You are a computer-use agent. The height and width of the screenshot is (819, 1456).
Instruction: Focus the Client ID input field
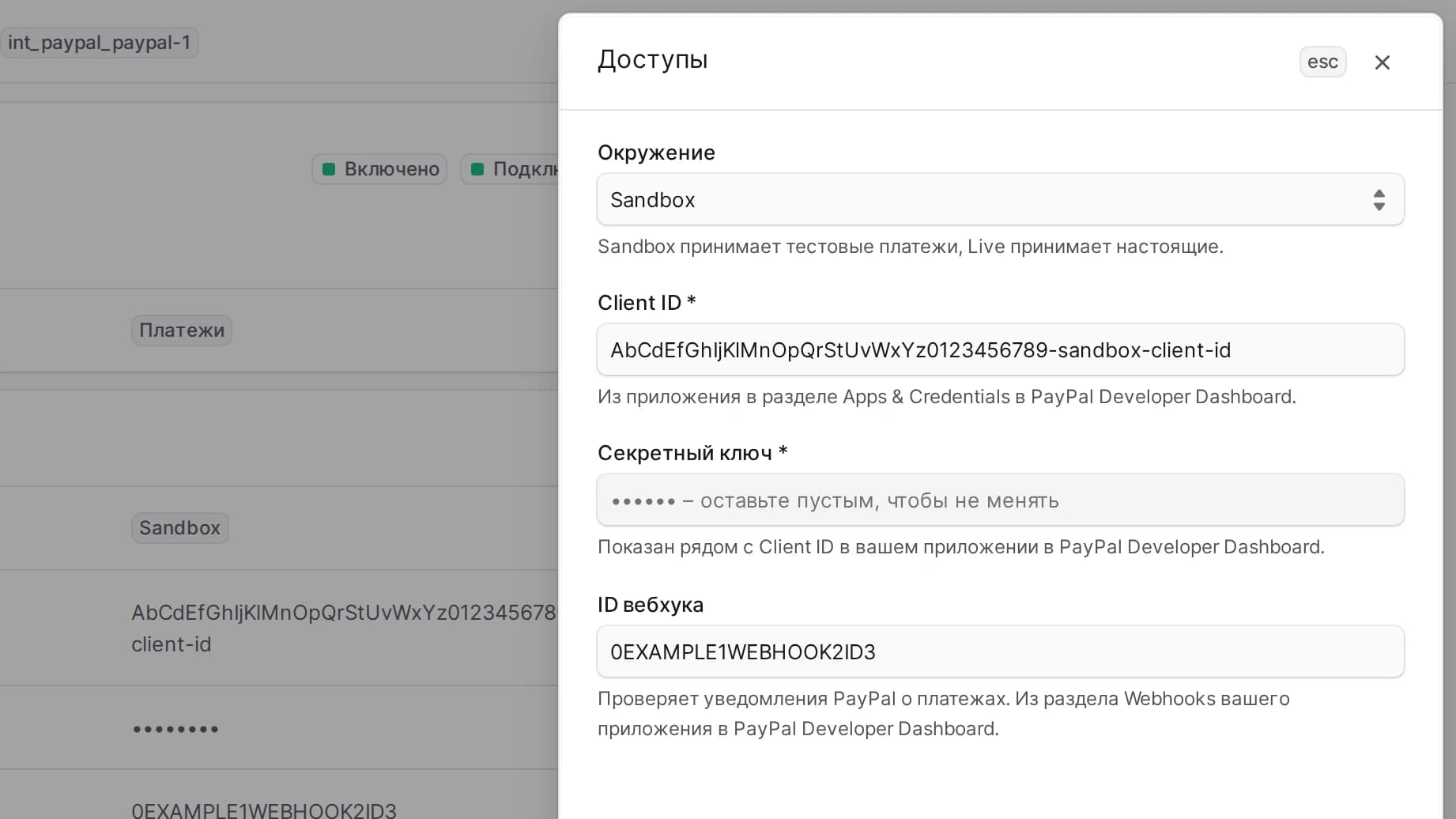(1000, 349)
